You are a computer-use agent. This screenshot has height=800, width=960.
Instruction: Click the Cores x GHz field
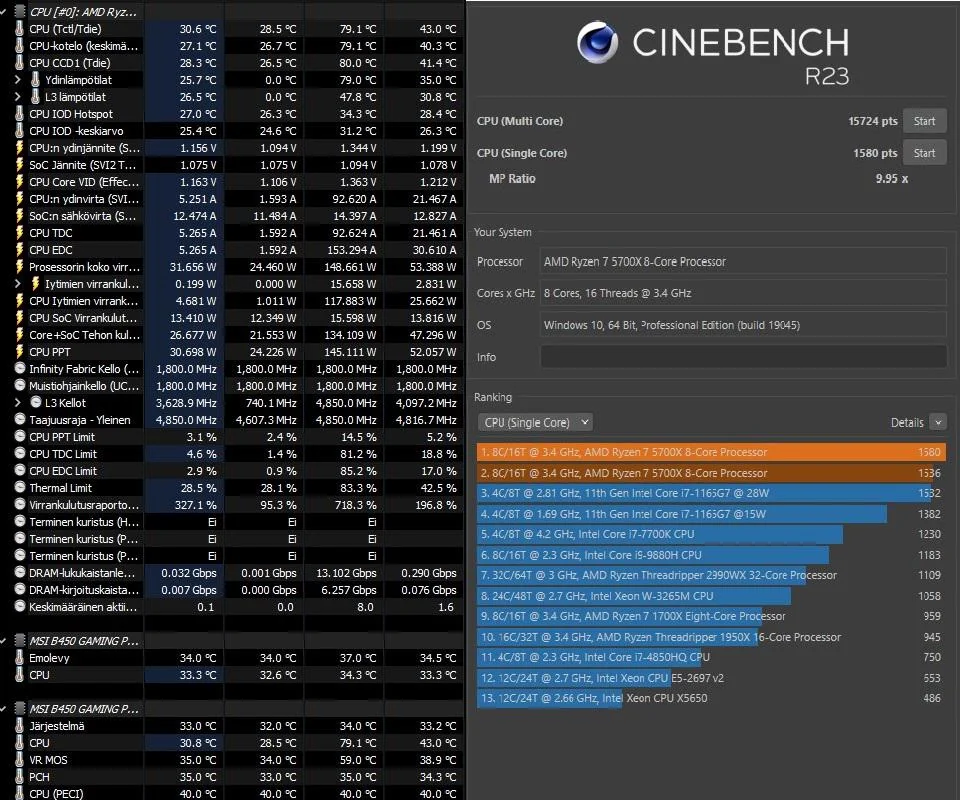point(743,293)
